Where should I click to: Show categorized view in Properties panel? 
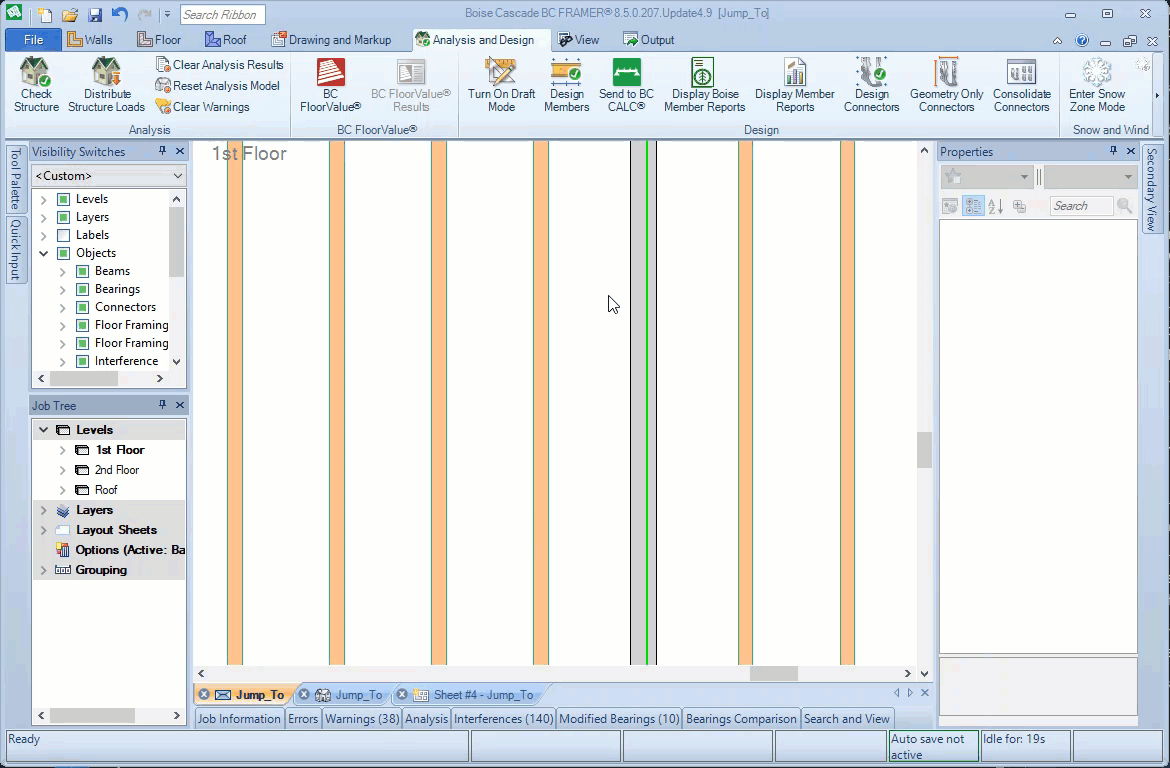pyautogui.click(x=973, y=206)
